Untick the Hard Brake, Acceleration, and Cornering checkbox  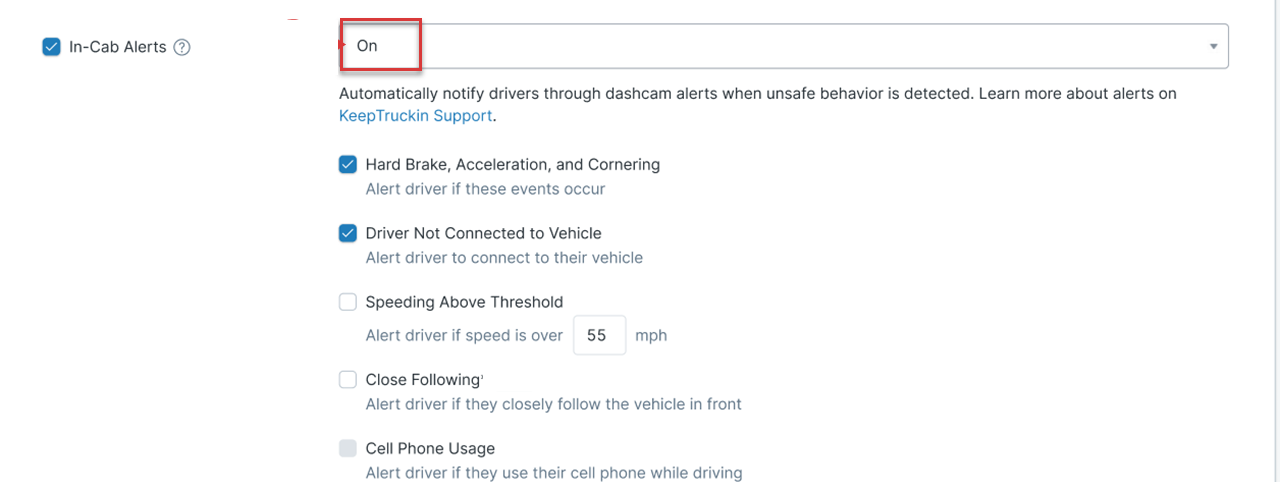point(348,164)
